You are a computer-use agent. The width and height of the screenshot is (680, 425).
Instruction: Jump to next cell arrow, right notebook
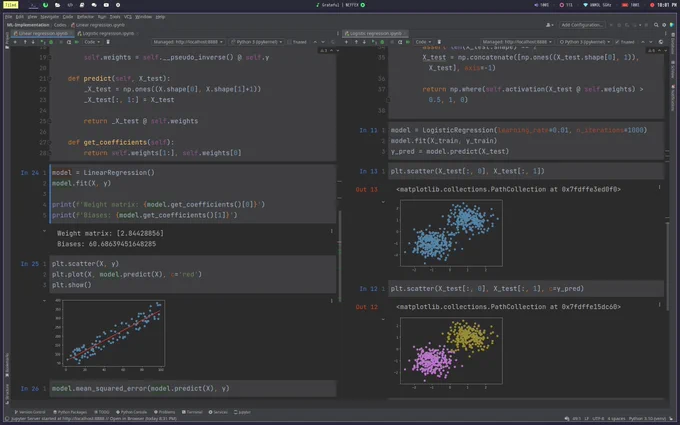(x=651, y=42)
